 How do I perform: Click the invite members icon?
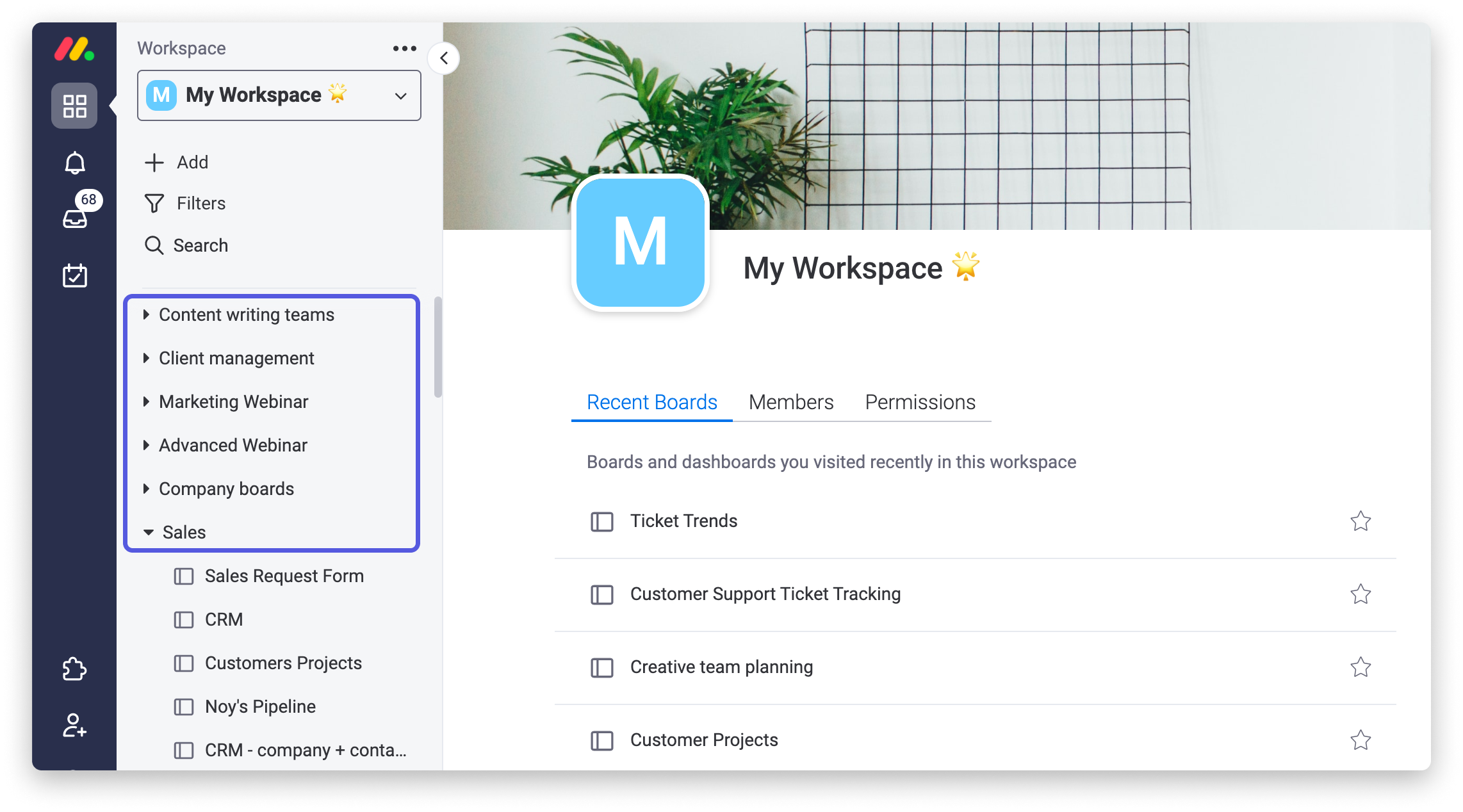point(74,726)
